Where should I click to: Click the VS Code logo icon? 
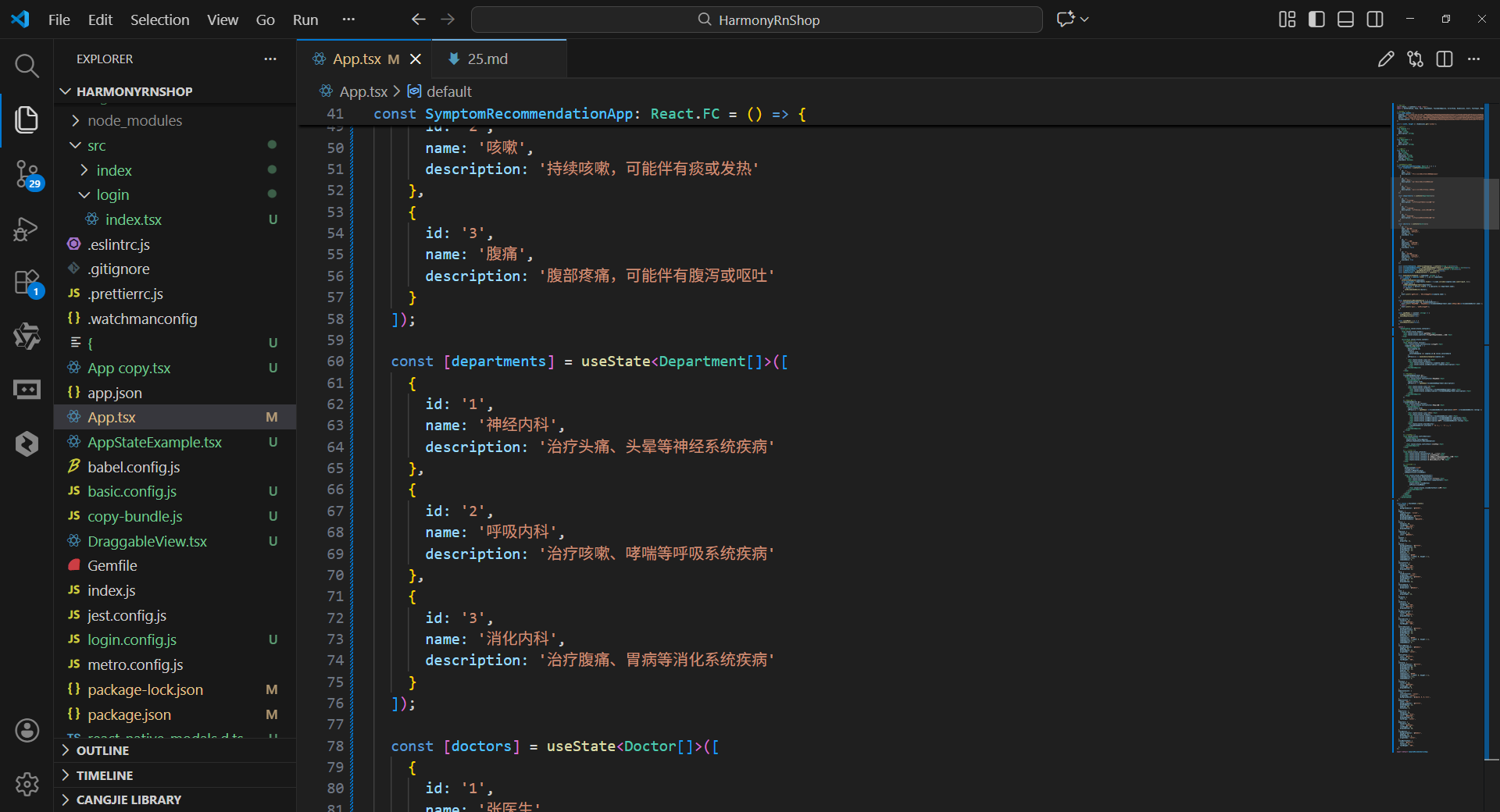(x=20, y=20)
